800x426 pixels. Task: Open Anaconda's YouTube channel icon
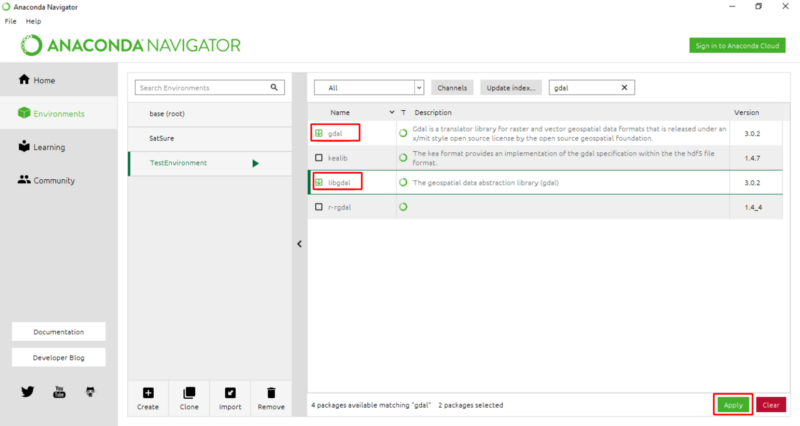(59, 392)
